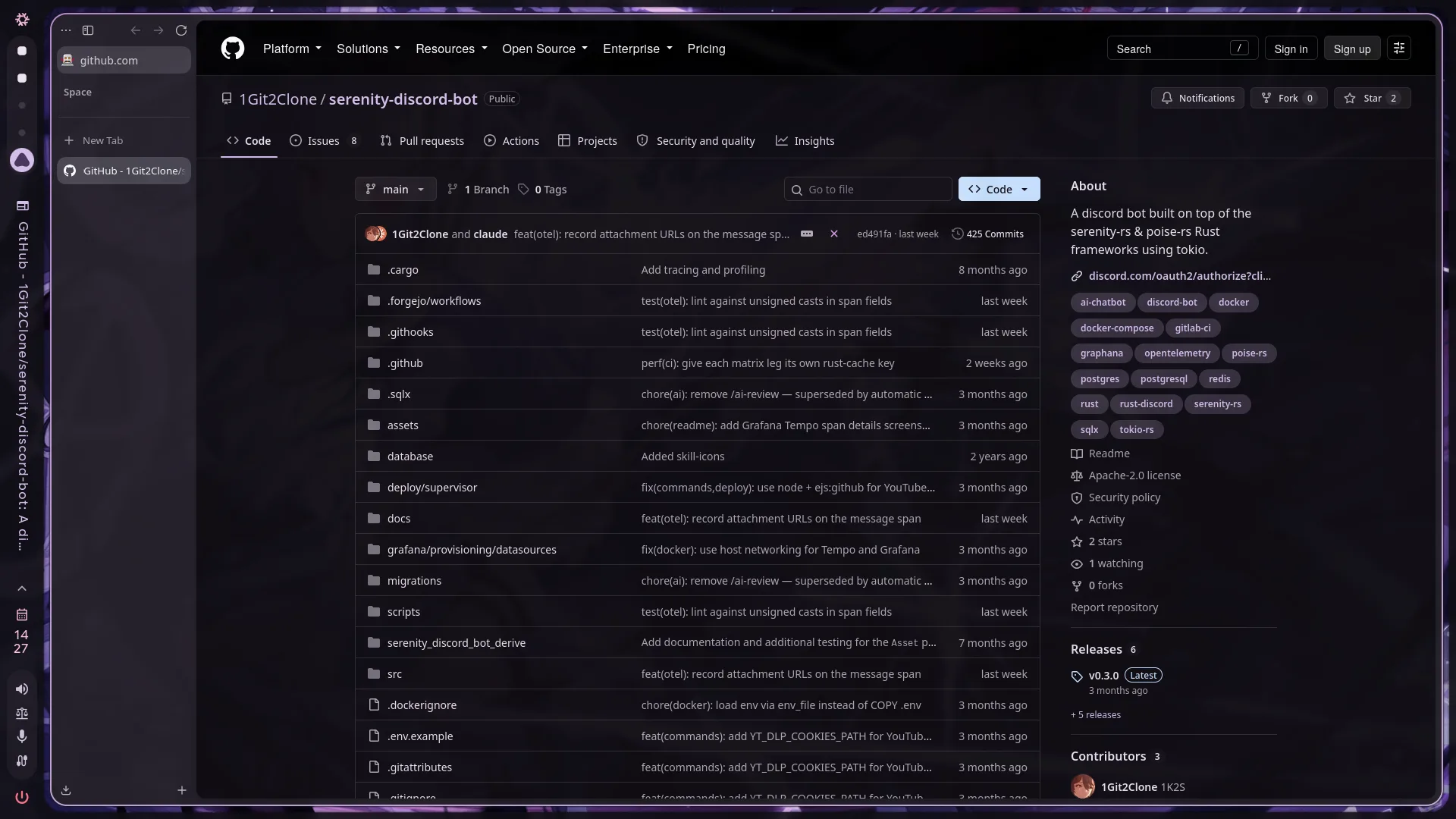Reload the page with the refresh icon
Image resolution: width=1456 pixels, height=819 pixels.
tap(181, 30)
